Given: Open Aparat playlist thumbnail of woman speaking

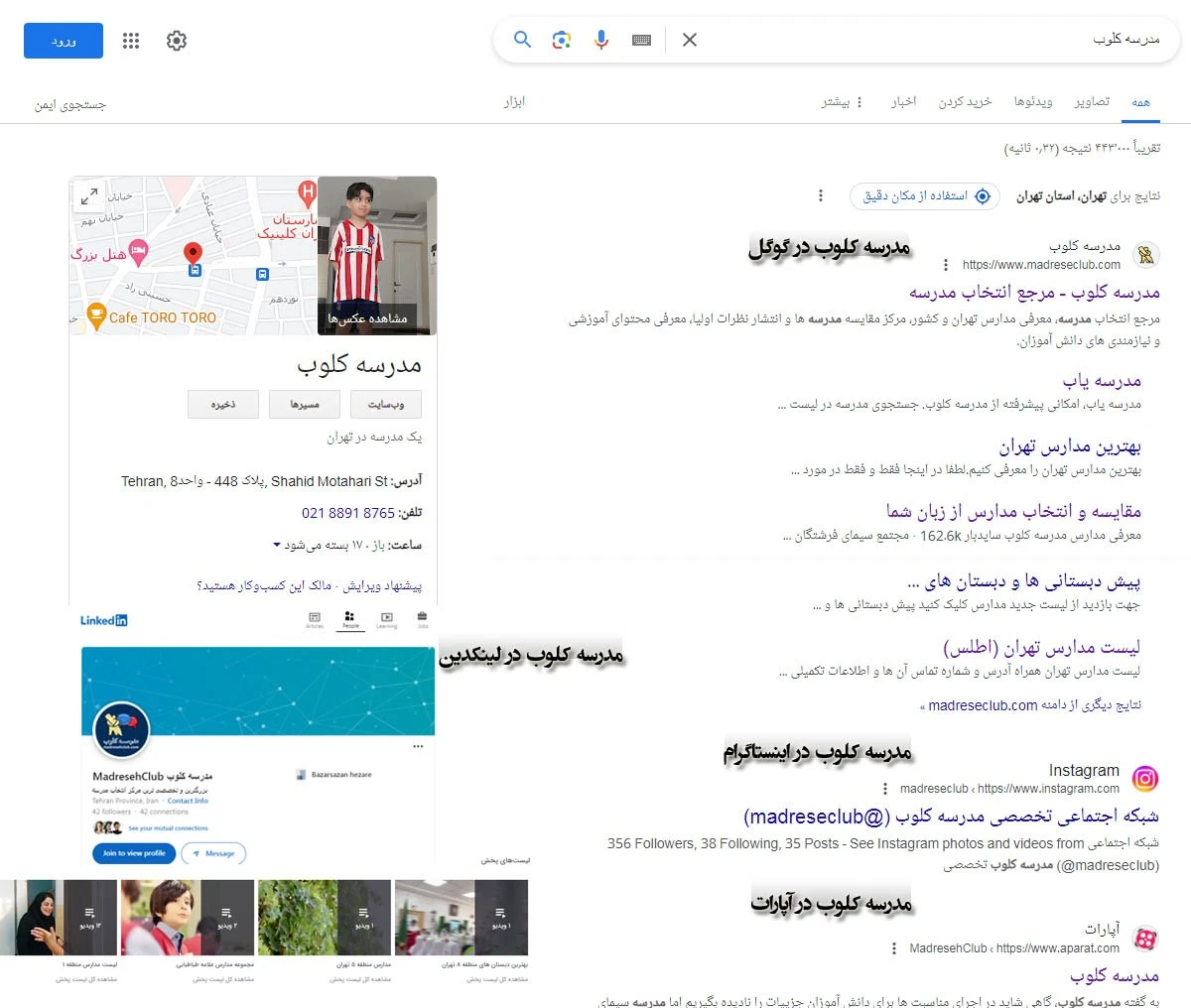Looking at the screenshot, I should coord(59,918).
